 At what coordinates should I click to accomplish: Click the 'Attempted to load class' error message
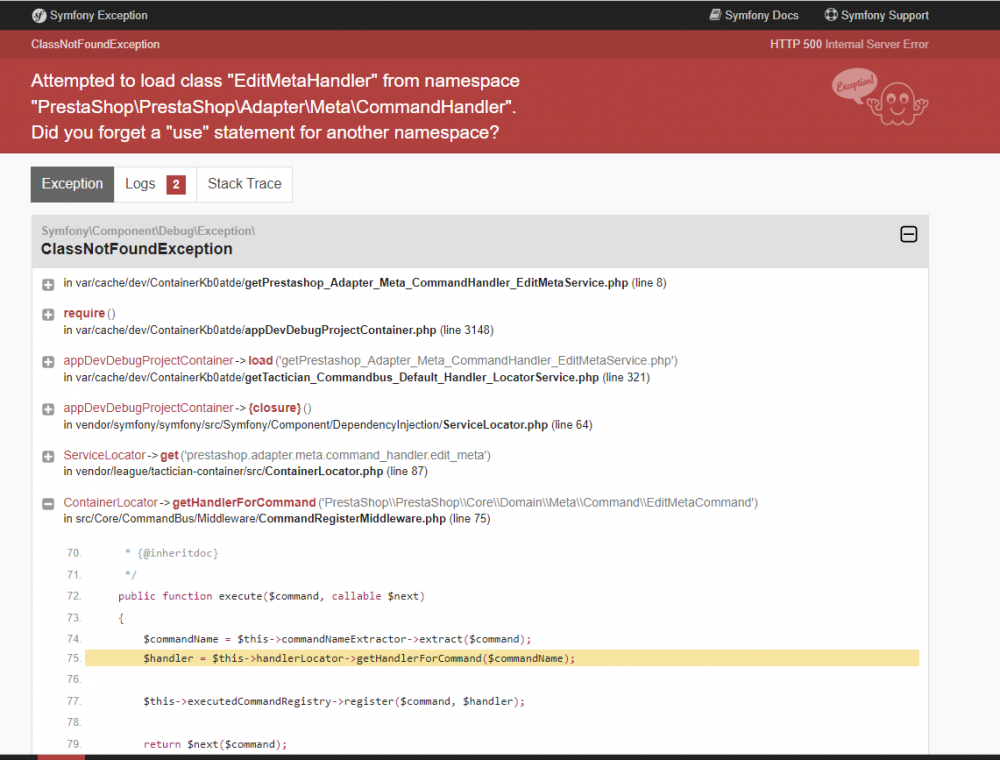point(276,106)
